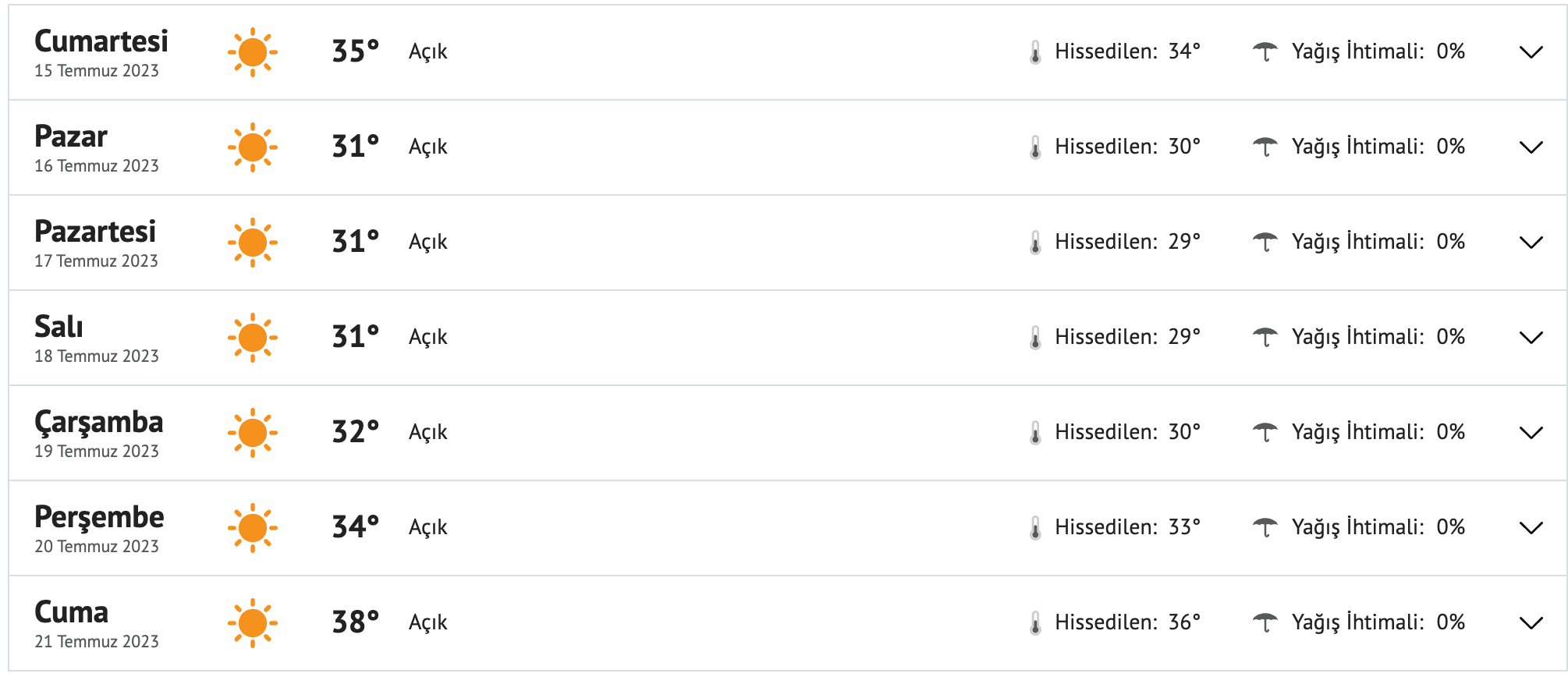
Task: Expand Pazar 16 Temmuz details chevron
Action: tap(1531, 147)
